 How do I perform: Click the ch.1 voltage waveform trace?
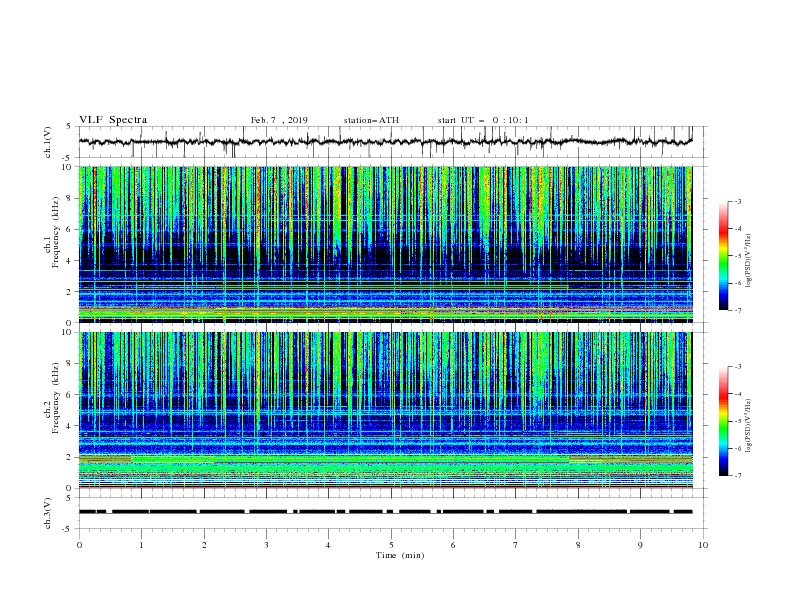386,142
